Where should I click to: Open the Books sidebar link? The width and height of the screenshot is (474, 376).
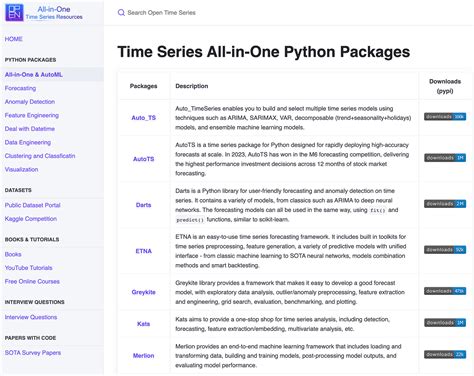(13, 254)
